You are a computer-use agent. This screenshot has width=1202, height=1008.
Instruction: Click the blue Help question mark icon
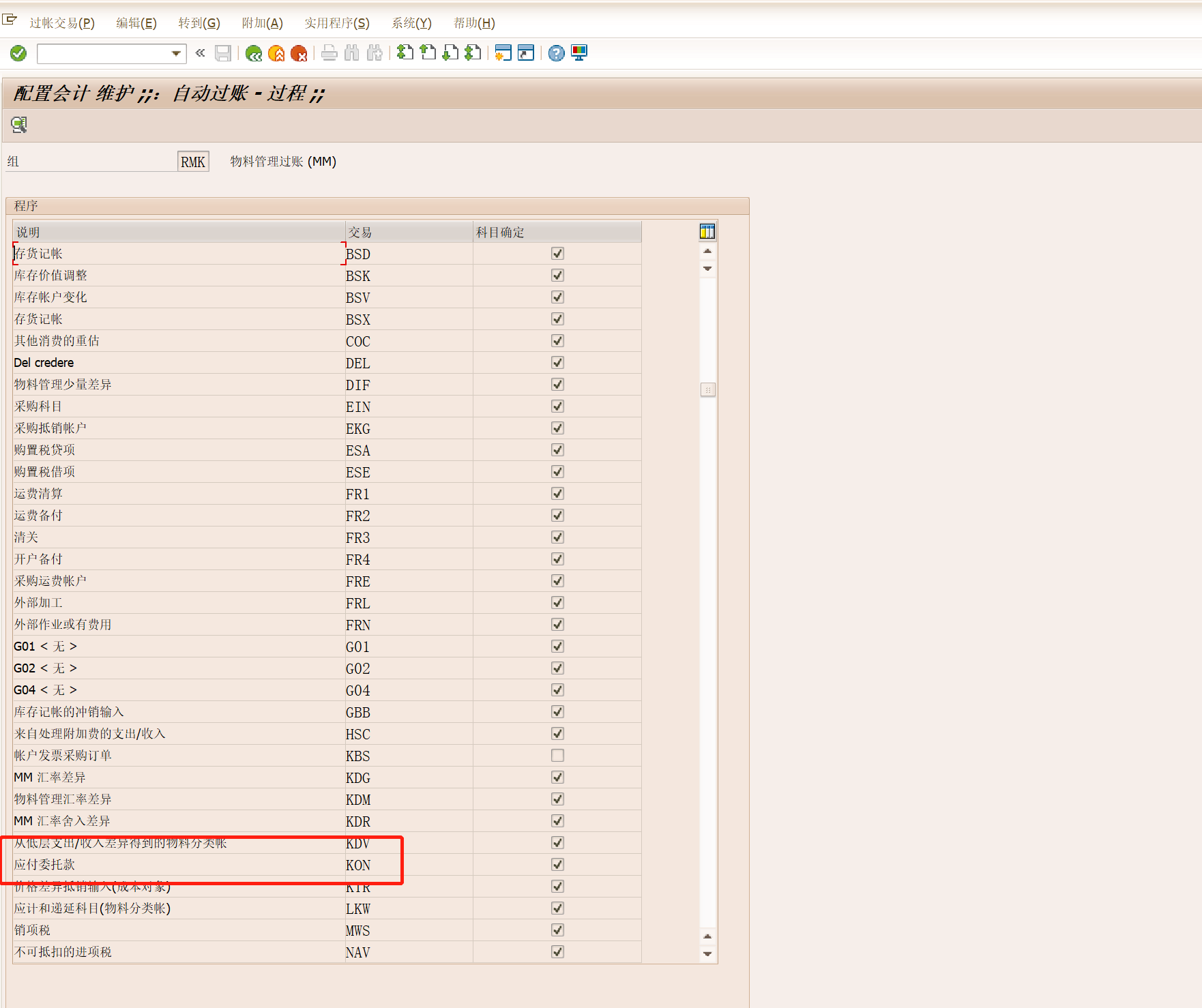click(557, 53)
